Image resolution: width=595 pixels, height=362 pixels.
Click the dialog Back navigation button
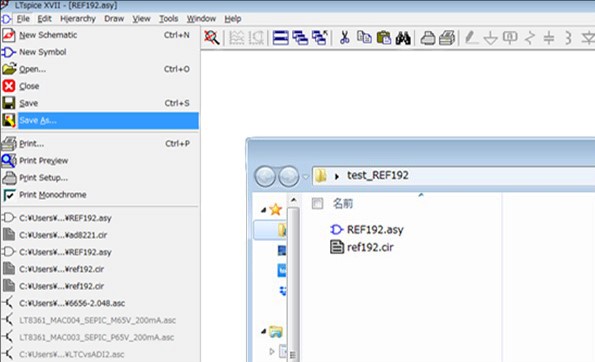point(265,176)
